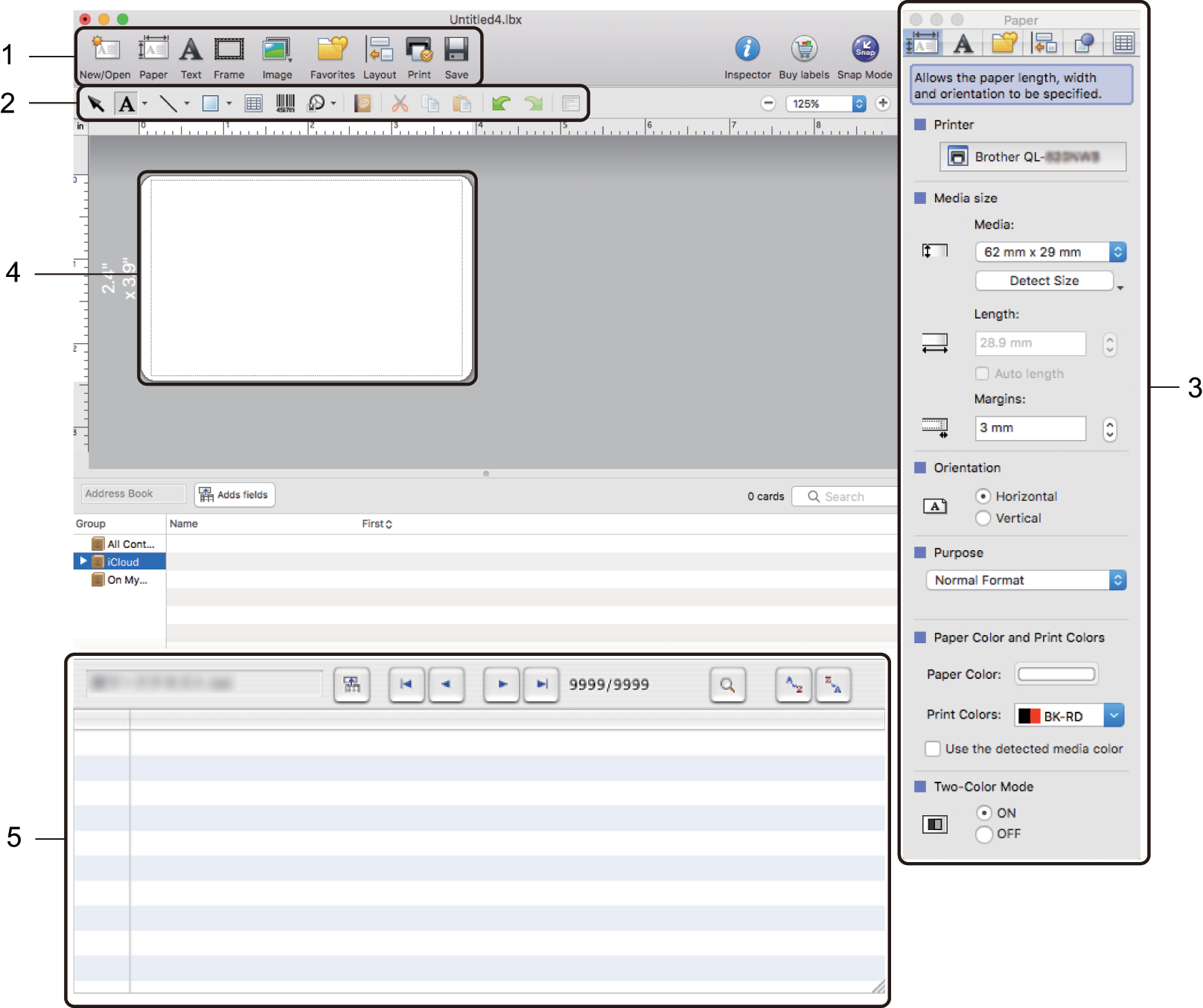The image size is (1203, 1008).
Task: Cut with the scissors icon
Action: point(400,103)
